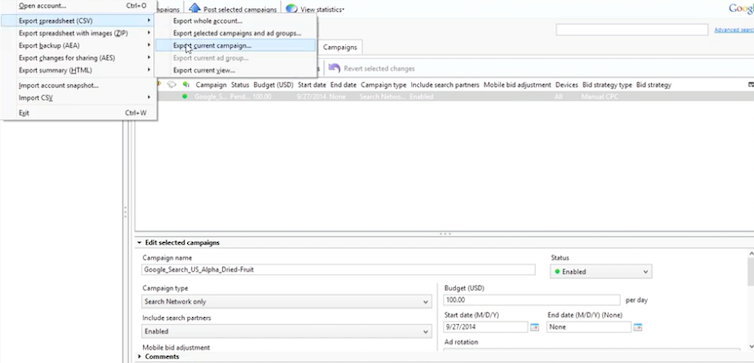Sort by Status column header
Screen dimensions: 754x363
[240, 85]
